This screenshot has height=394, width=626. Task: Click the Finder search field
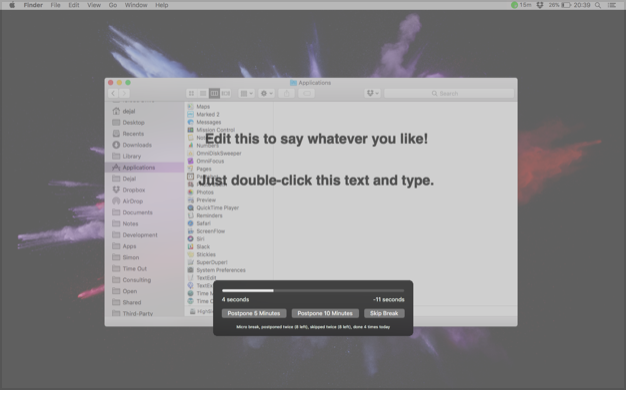point(449,93)
